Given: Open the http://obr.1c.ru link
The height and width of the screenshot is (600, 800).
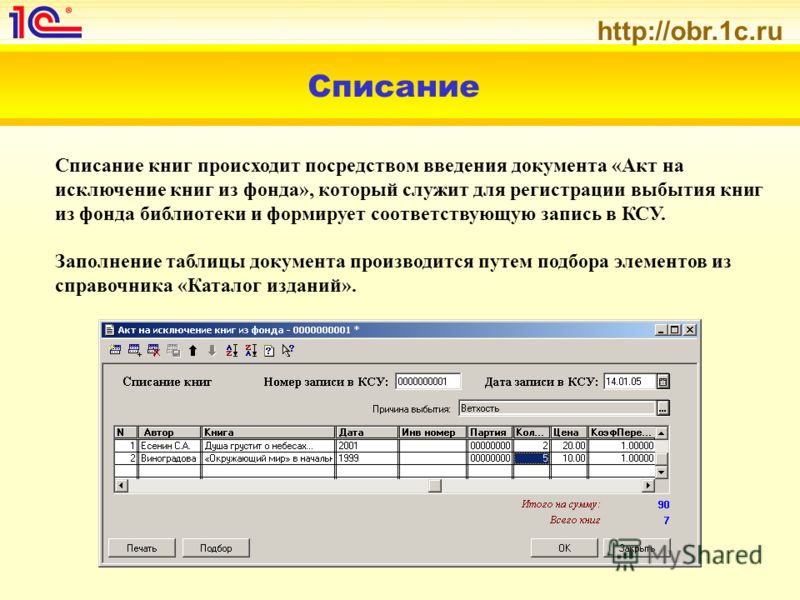Looking at the screenshot, I should click(690, 31).
